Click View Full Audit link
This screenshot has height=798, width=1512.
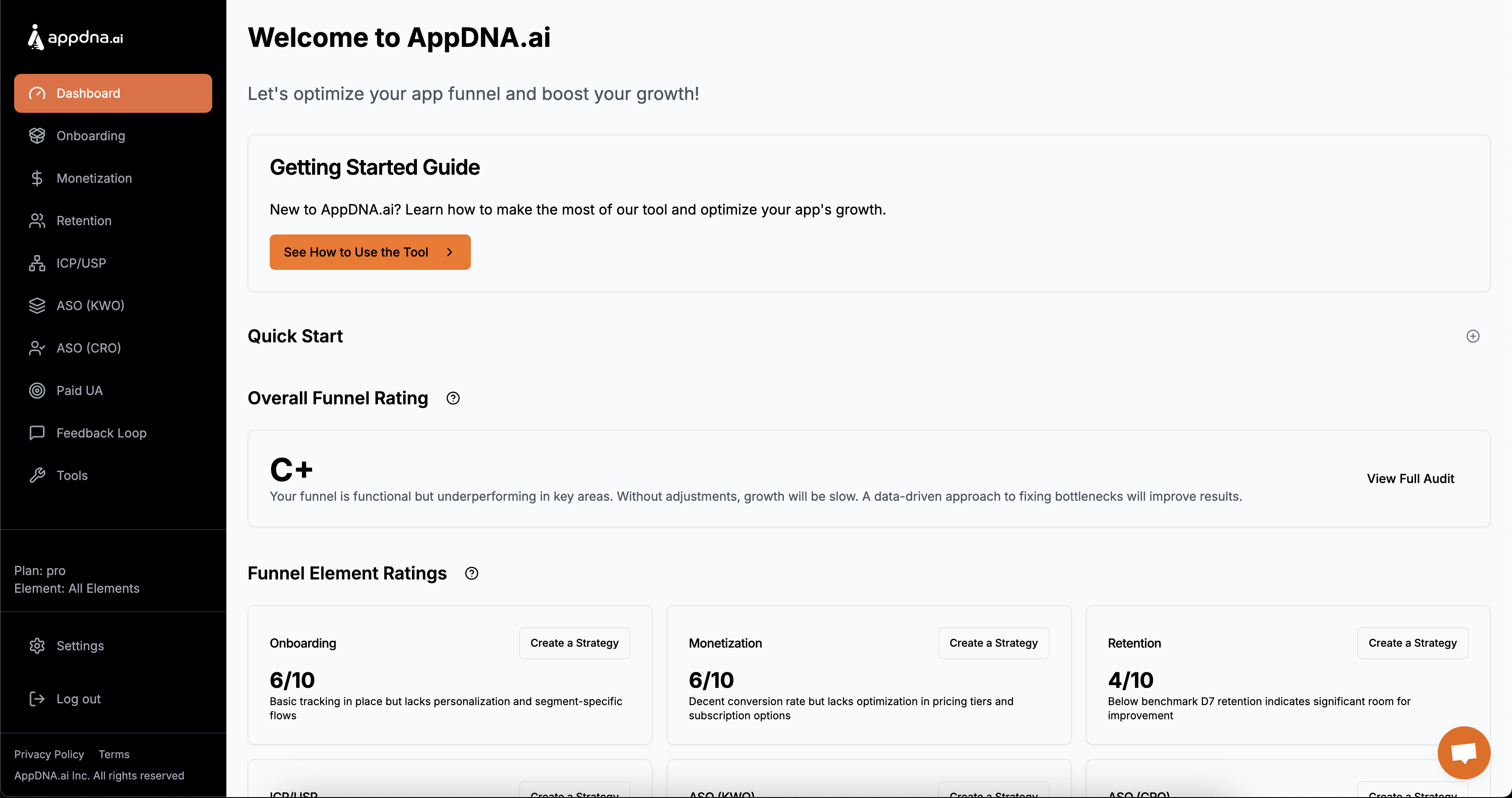point(1410,479)
